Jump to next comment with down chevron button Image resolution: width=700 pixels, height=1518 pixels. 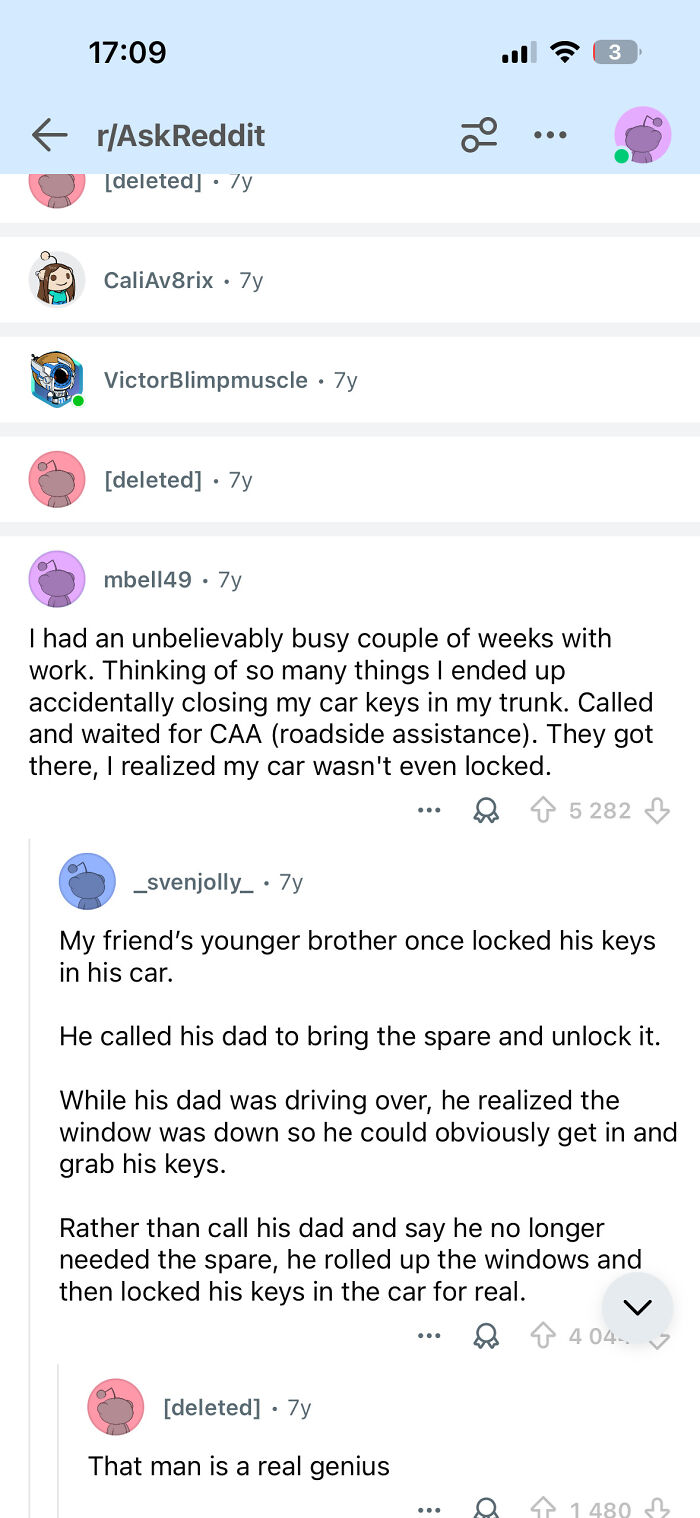pos(637,1307)
